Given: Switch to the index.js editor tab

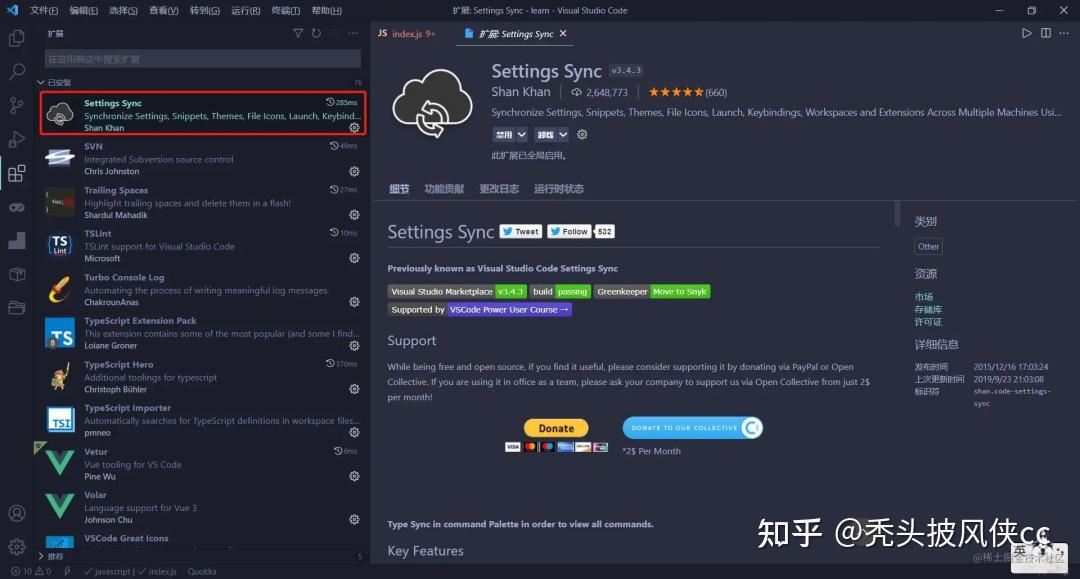Looking at the screenshot, I should (406, 34).
